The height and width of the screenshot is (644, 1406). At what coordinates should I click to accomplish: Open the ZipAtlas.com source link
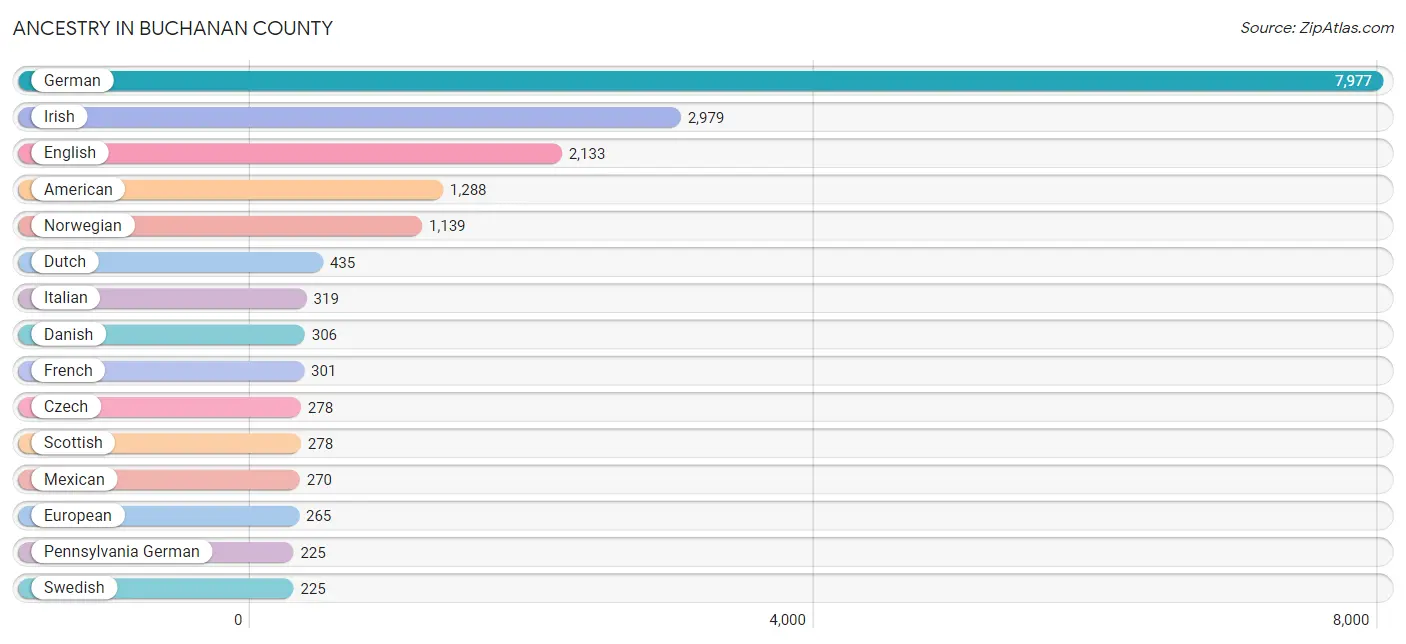click(x=1317, y=28)
